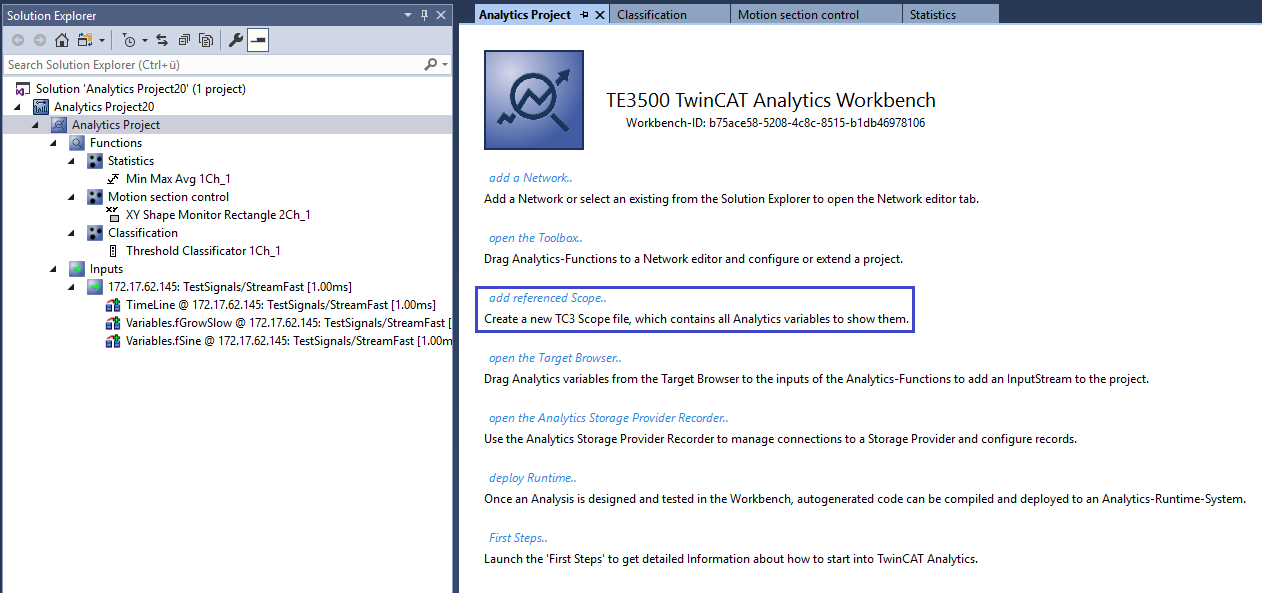
Task: Select Variables.fGrowSlow input row
Action: click(x=288, y=323)
